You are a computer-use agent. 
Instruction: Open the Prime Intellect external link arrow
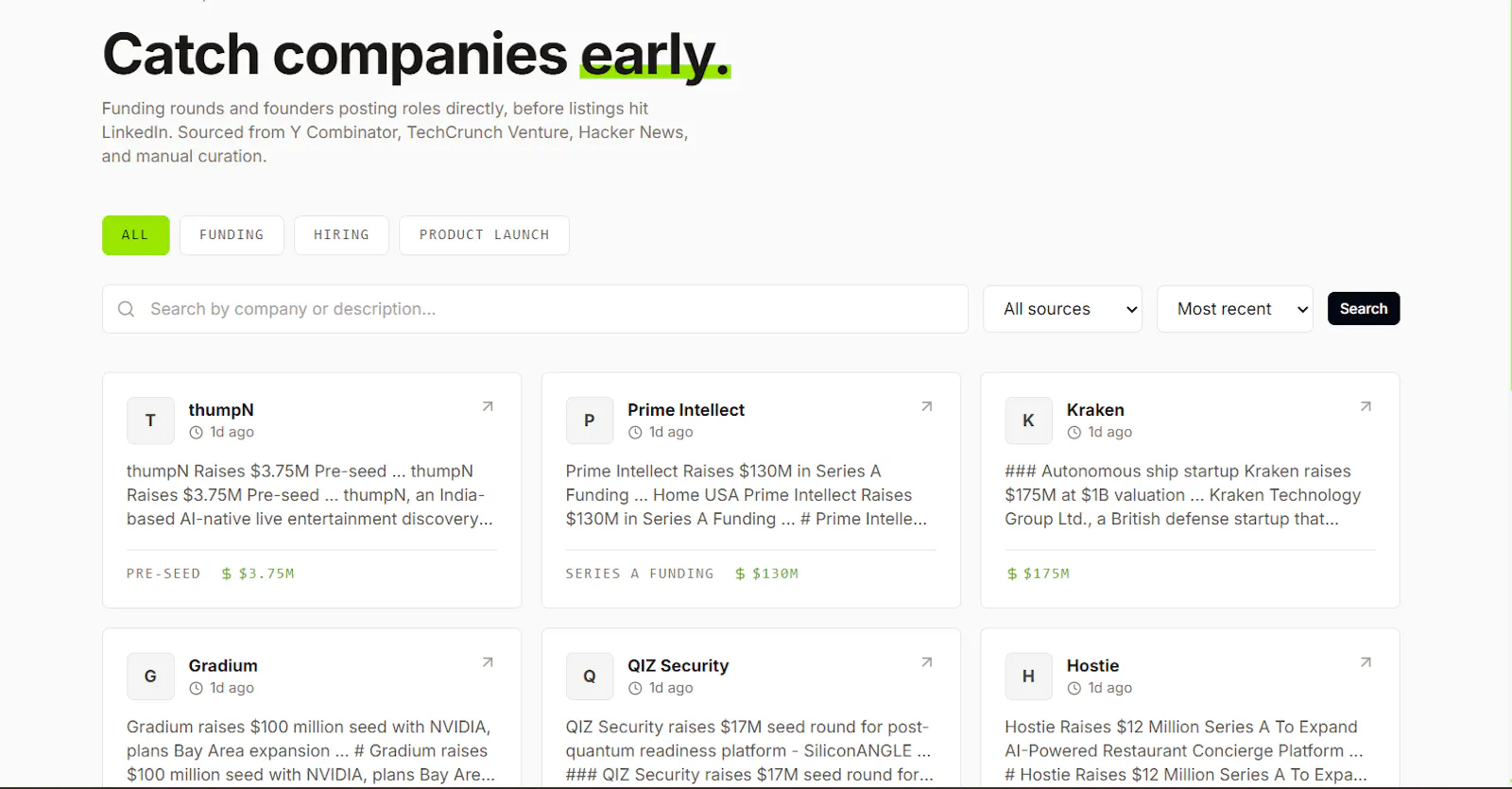pyautogui.click(x=927, y=406)
